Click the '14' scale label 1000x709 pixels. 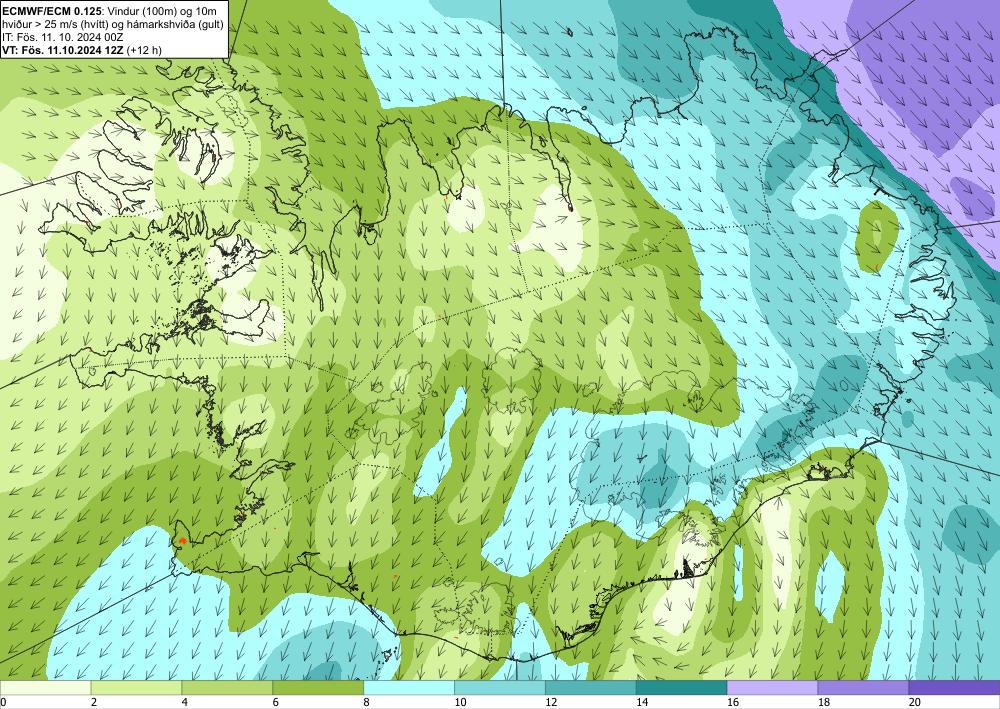pos(642,702)
